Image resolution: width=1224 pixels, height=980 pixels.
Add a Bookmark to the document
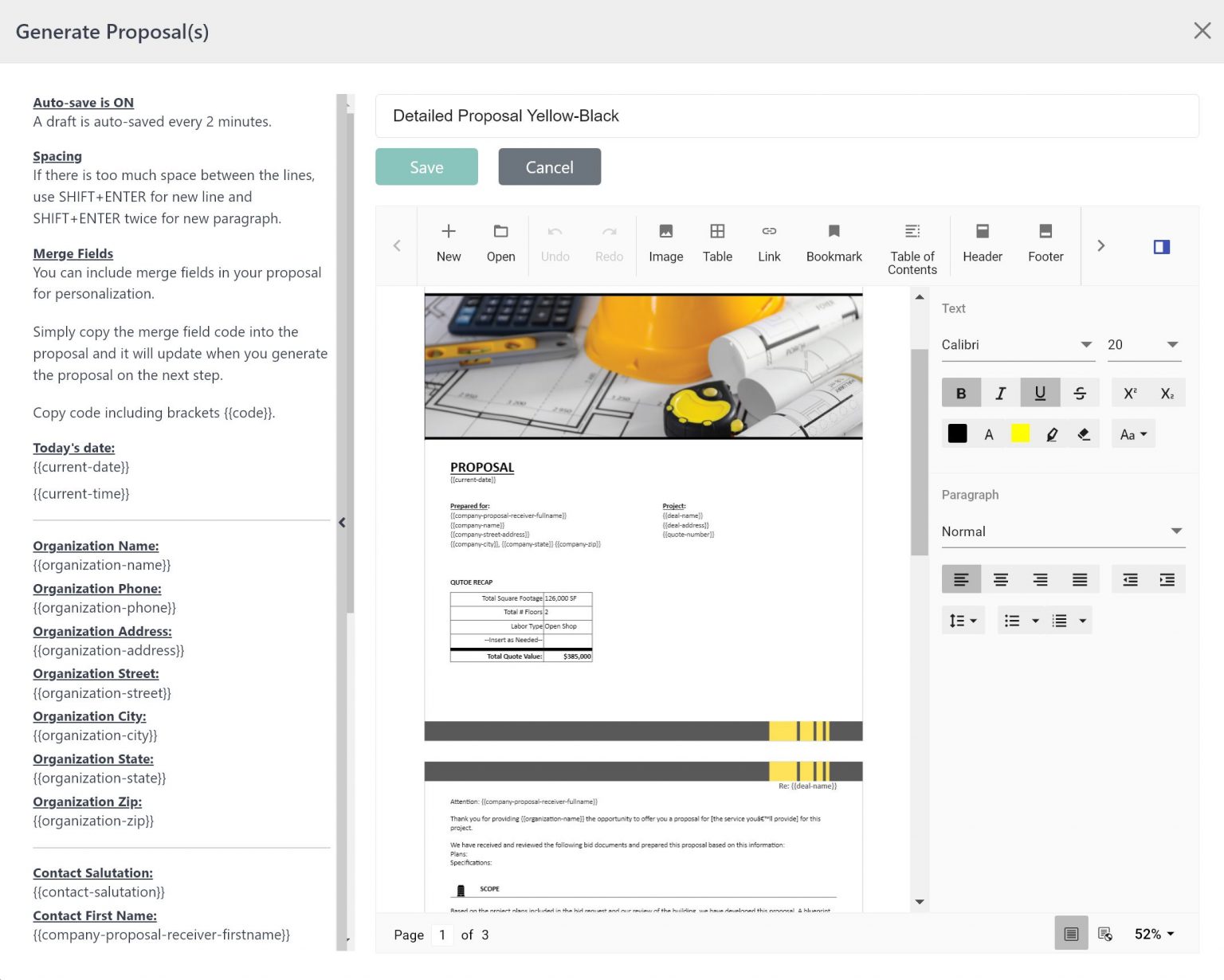pos(834,243)
